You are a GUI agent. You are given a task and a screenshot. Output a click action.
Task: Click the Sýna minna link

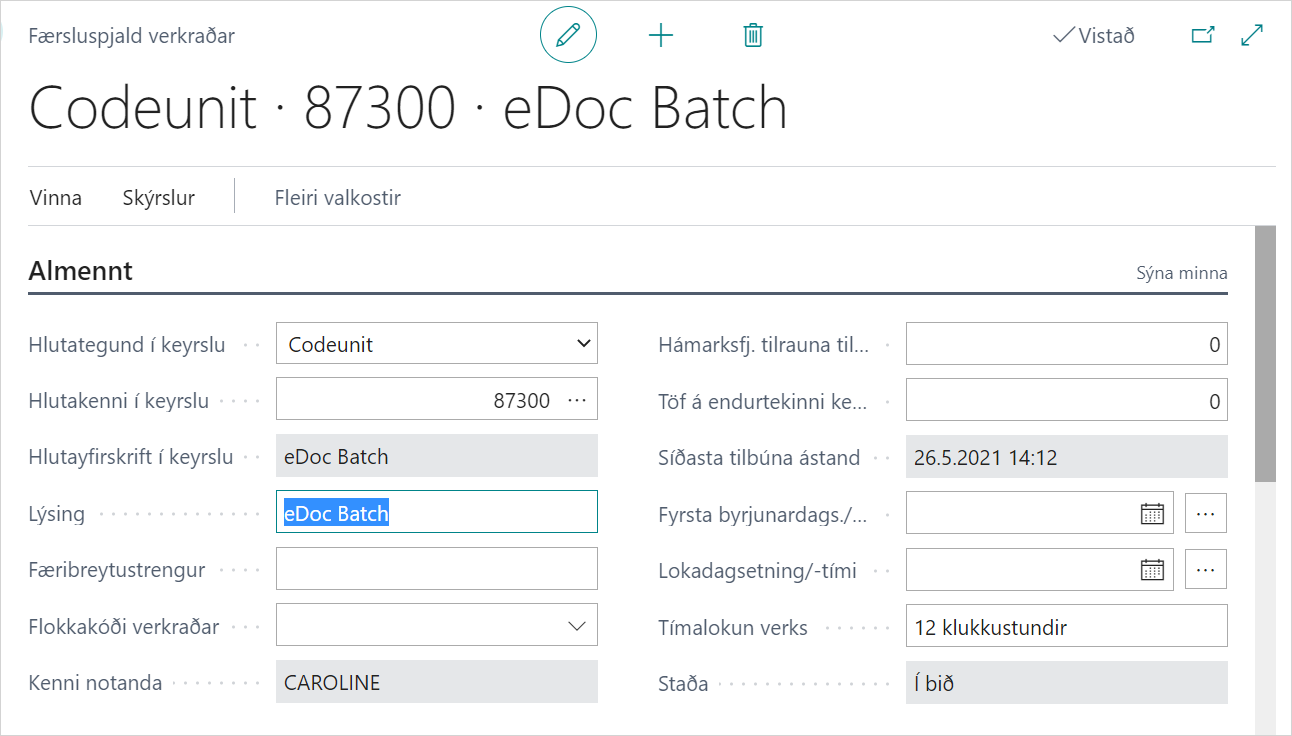1182,272
